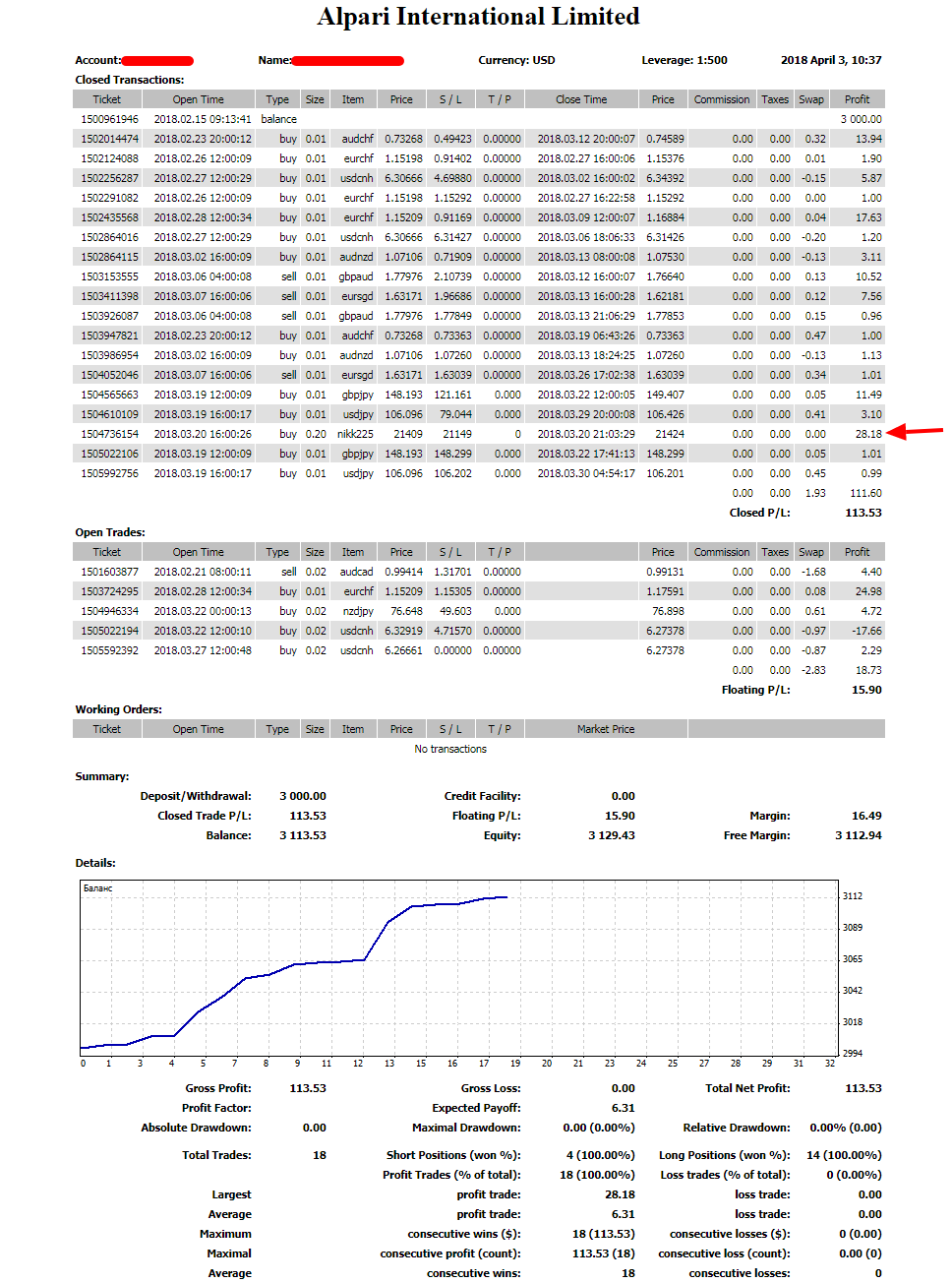The height and width of the screenshot is (1283, 952).
Task: Select ticket number 1502124088
Action: pyautogui.click(x=110, y=158)
